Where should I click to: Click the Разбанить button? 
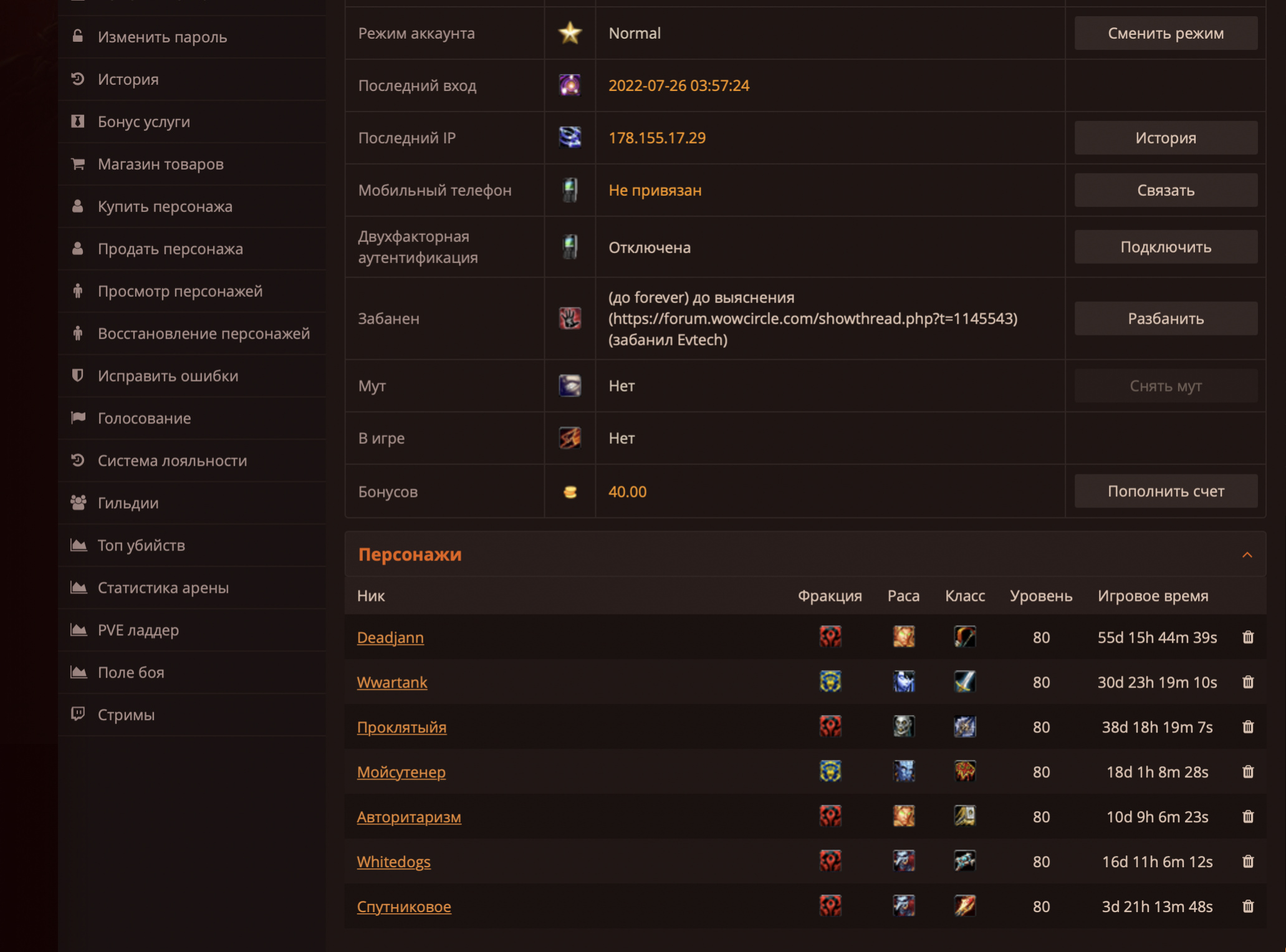pos(1165,319)
